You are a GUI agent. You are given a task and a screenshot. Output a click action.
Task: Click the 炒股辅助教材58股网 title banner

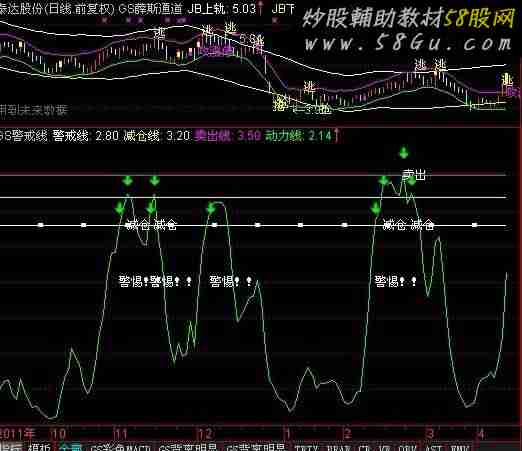click(x=409, y=18)
